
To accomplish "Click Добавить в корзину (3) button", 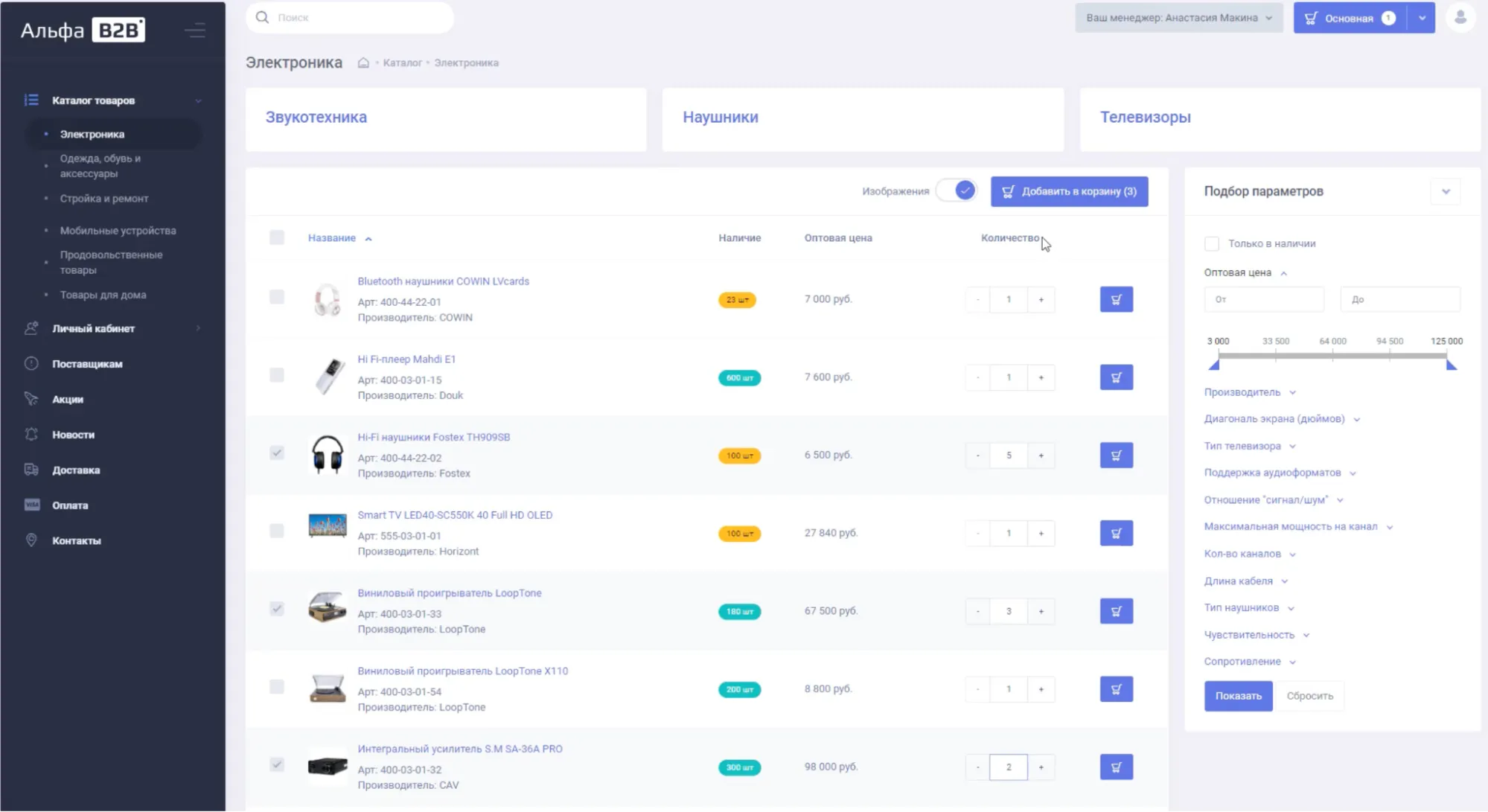I will pyautogui.click(x=1069, y=191).
